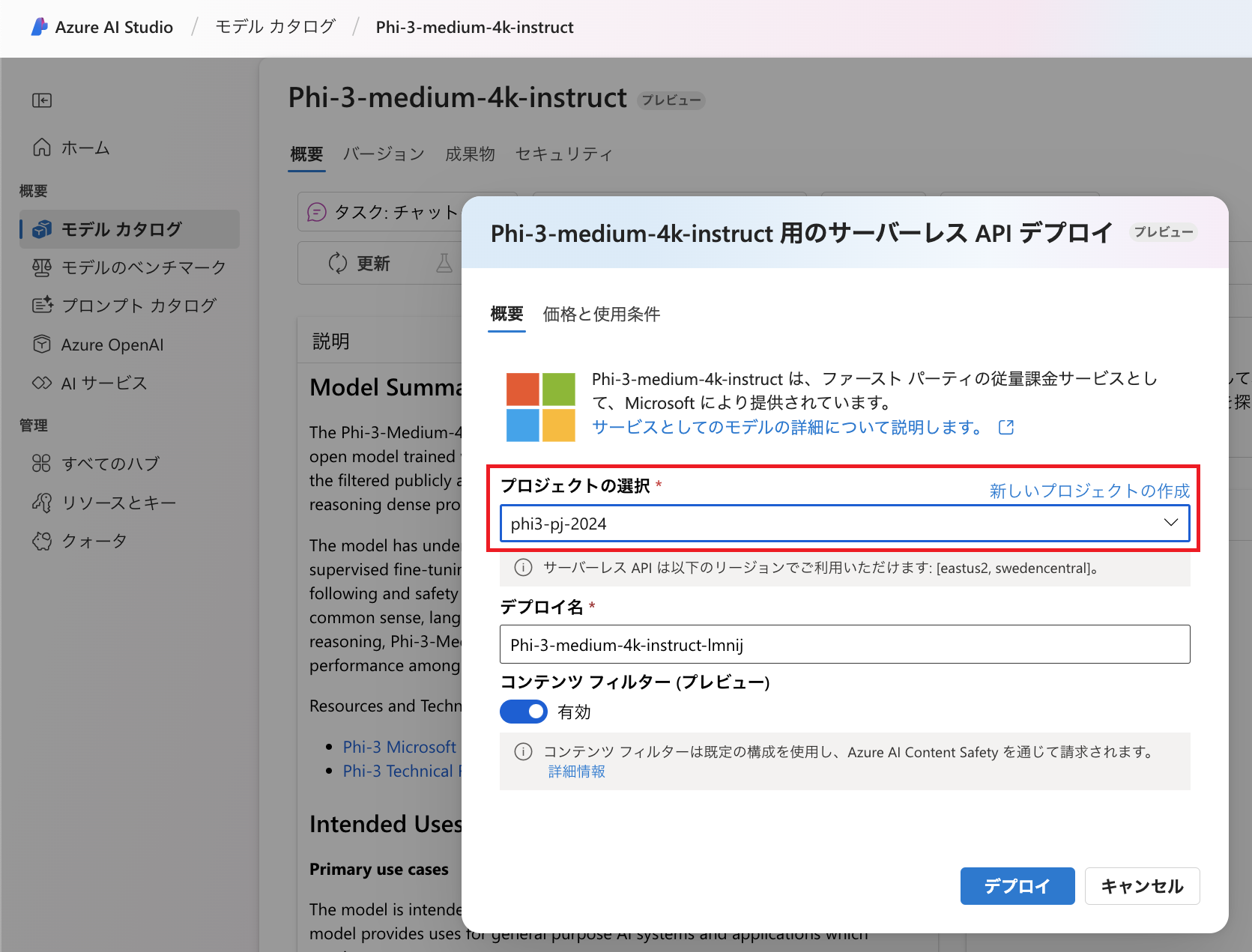This screenshot has width=1252, height=952.
Task: Click the プレビュー badge by the page title
Action: pyautogui.click(x=671, y=100)
